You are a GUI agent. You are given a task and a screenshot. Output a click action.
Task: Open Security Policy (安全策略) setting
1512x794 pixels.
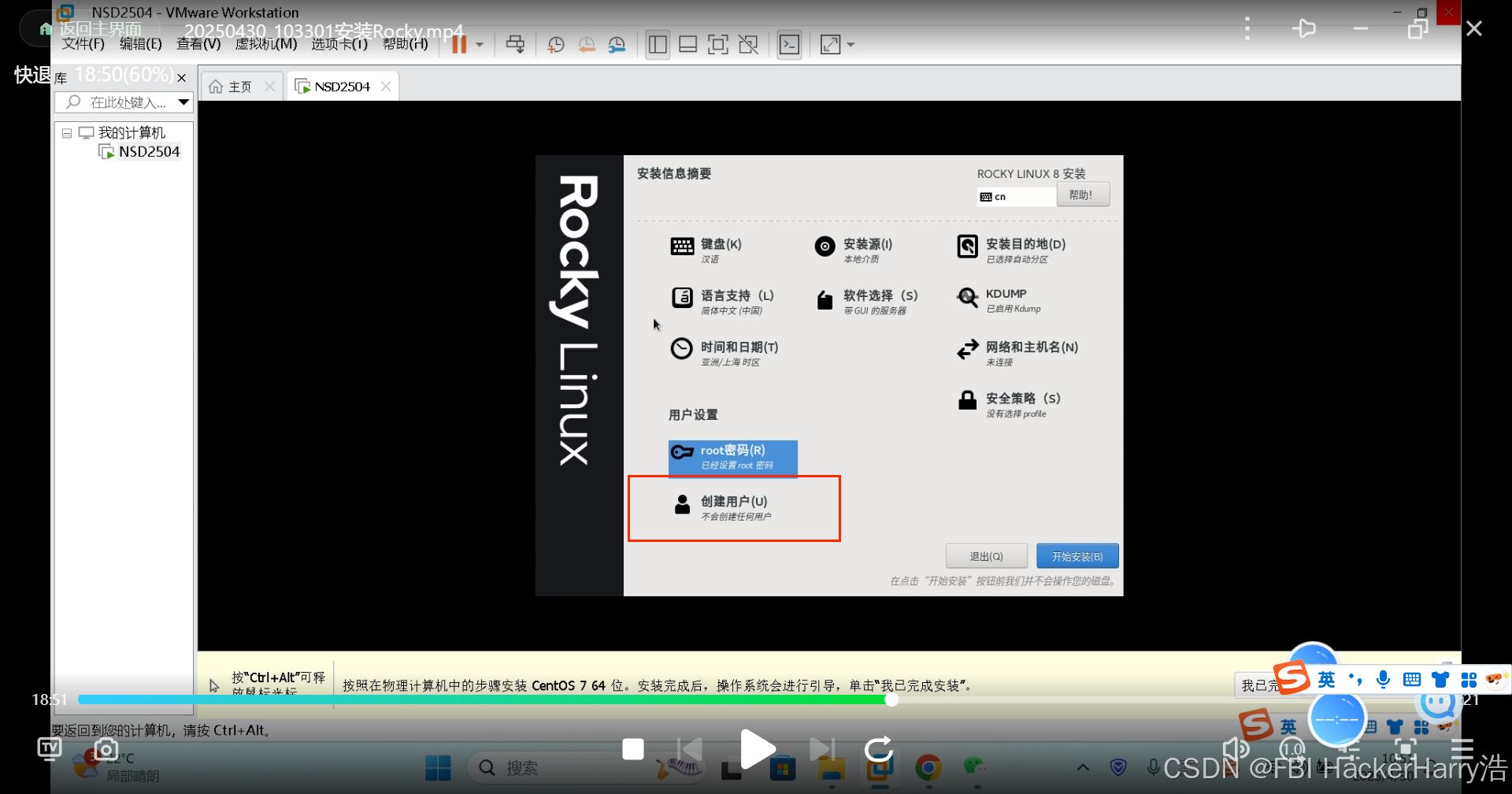click(x=1008, y=404)
